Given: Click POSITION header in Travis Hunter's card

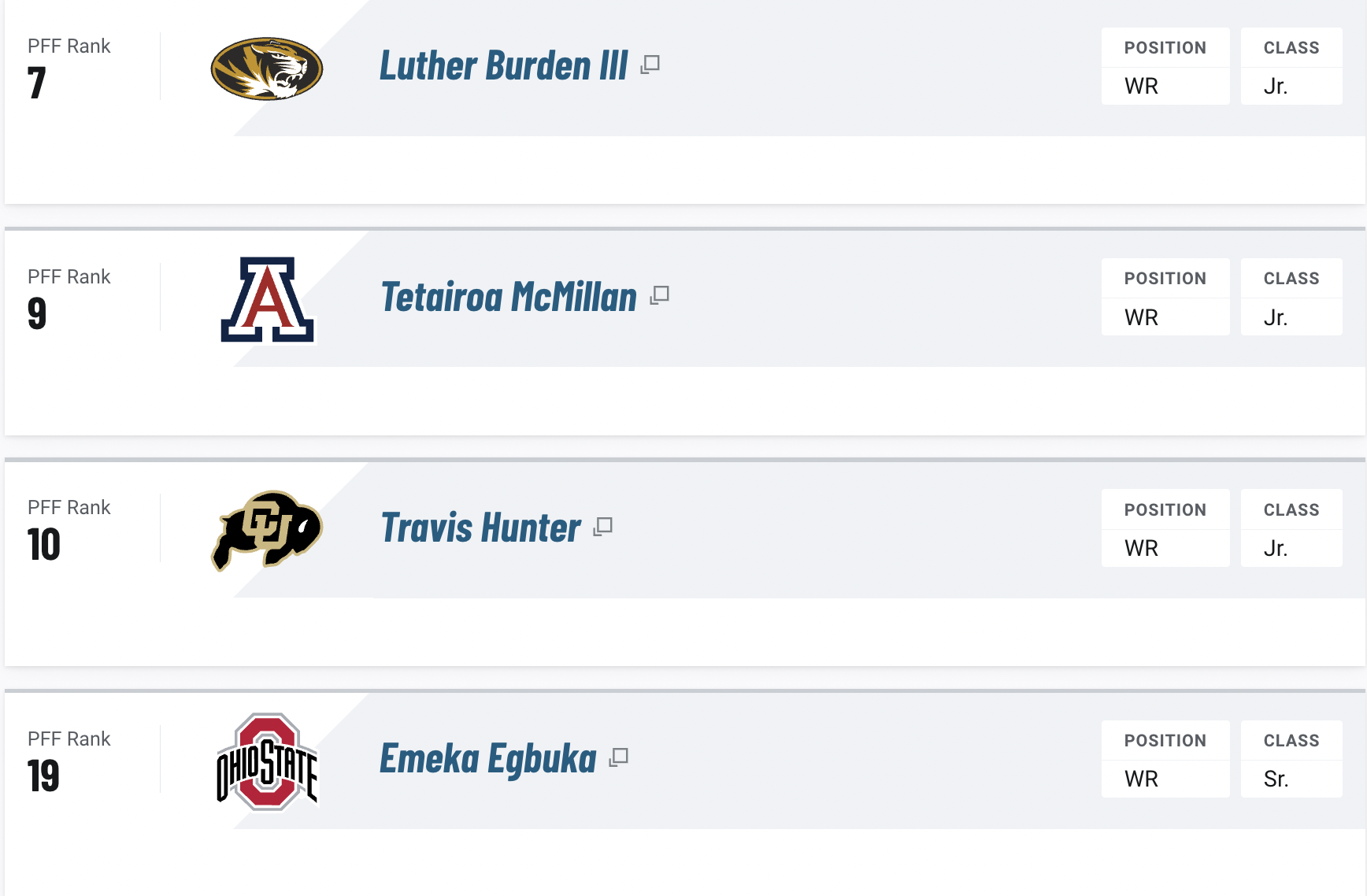Looking at the screenshot, I should 1165,509.
